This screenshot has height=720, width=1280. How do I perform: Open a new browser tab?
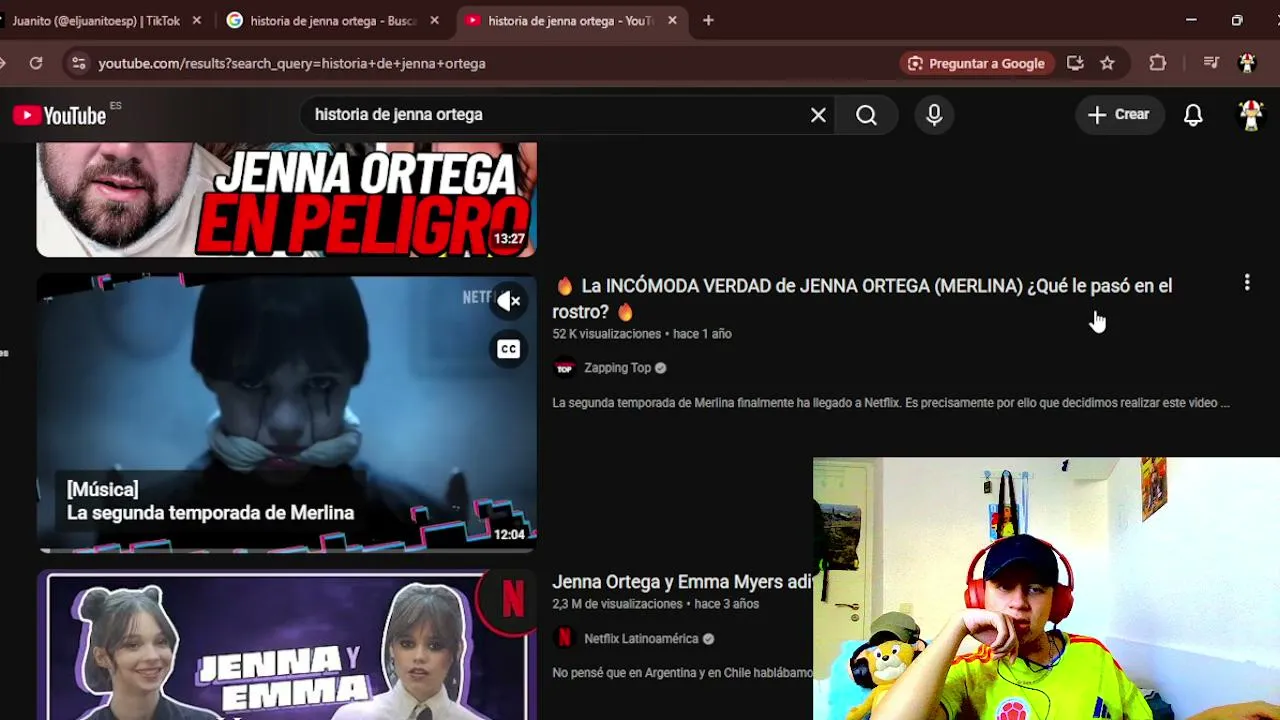point(708,20)
